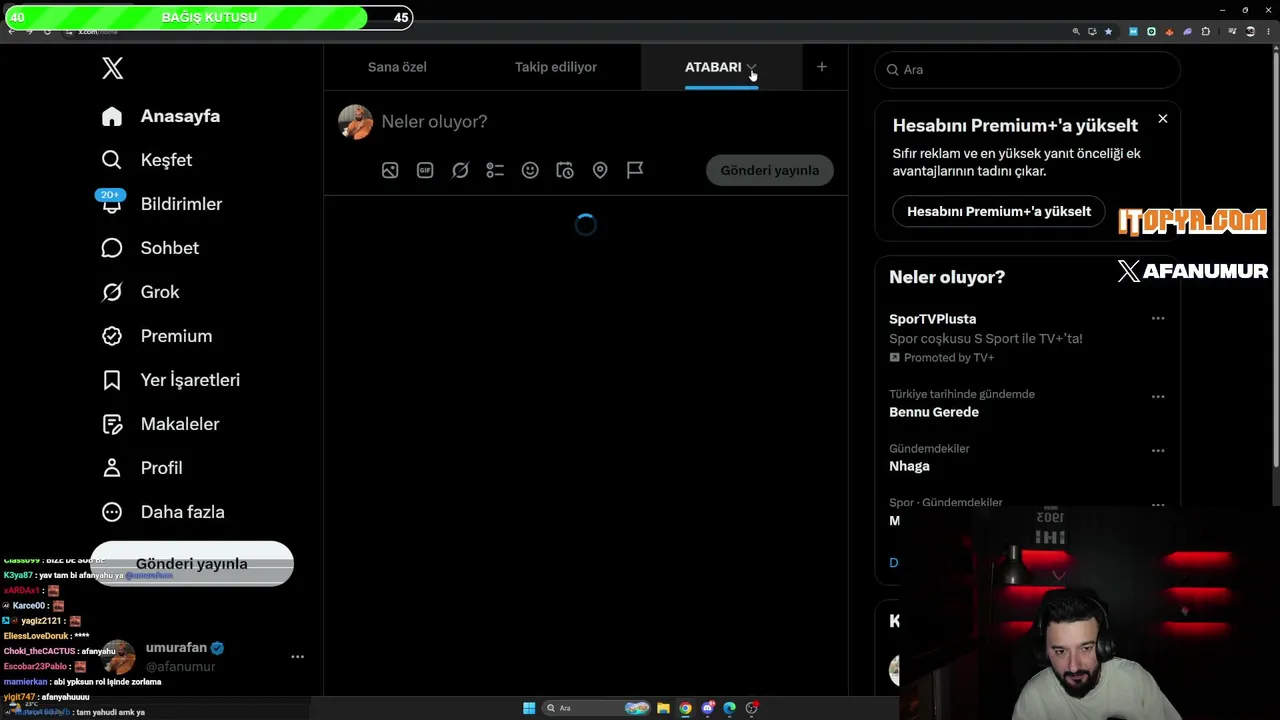
Task: Click the Windows taskbar search box
Action: pos(597,708)
